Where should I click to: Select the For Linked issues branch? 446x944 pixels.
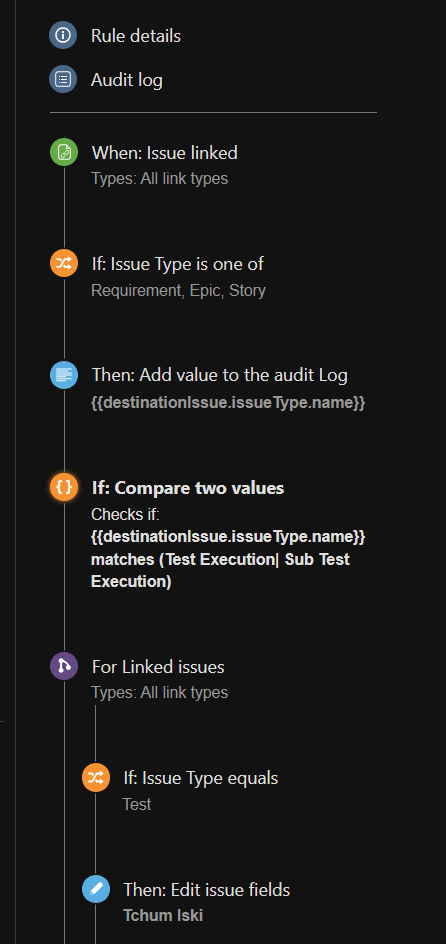158,667
